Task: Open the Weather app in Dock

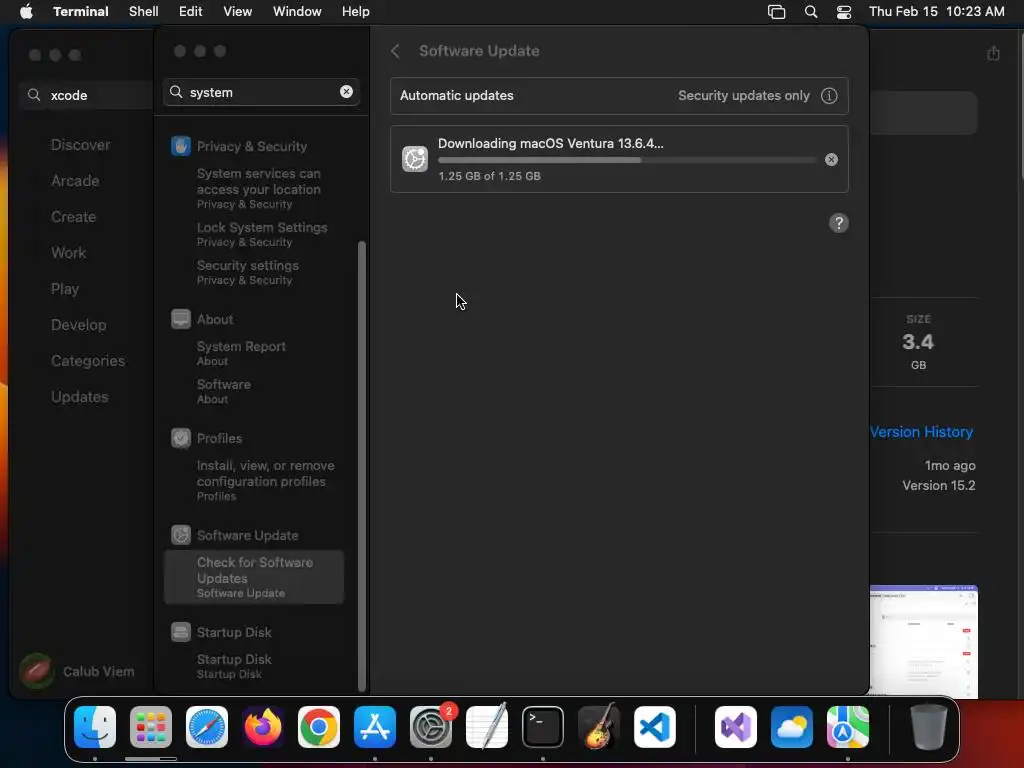Action: [x=792, y=727]
